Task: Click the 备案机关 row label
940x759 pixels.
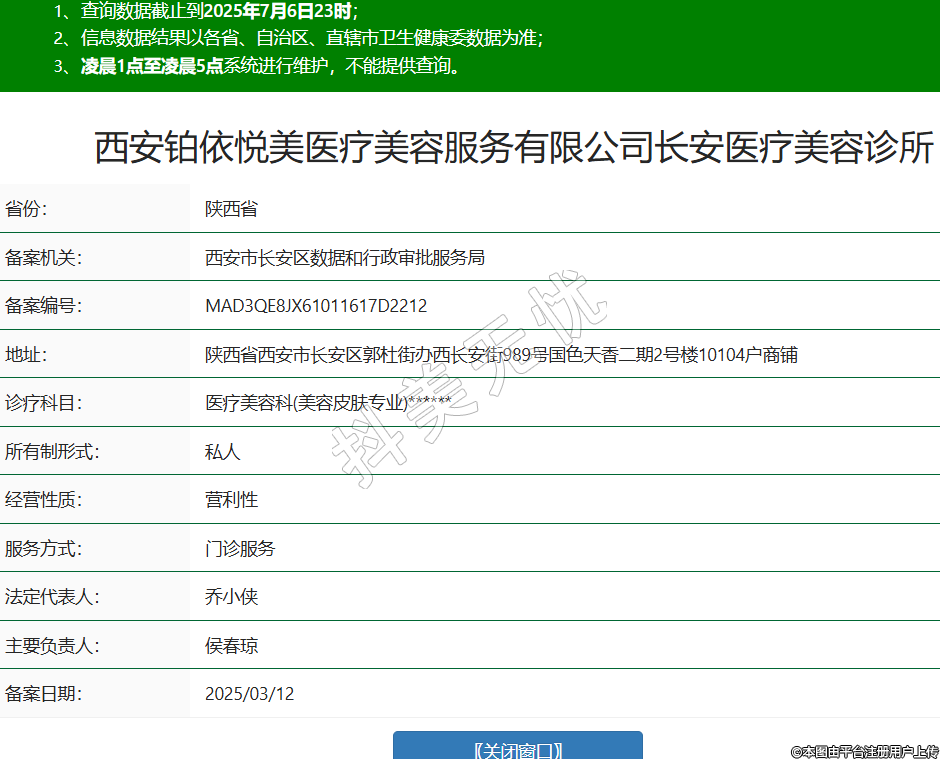Action: tap(43, 258)
